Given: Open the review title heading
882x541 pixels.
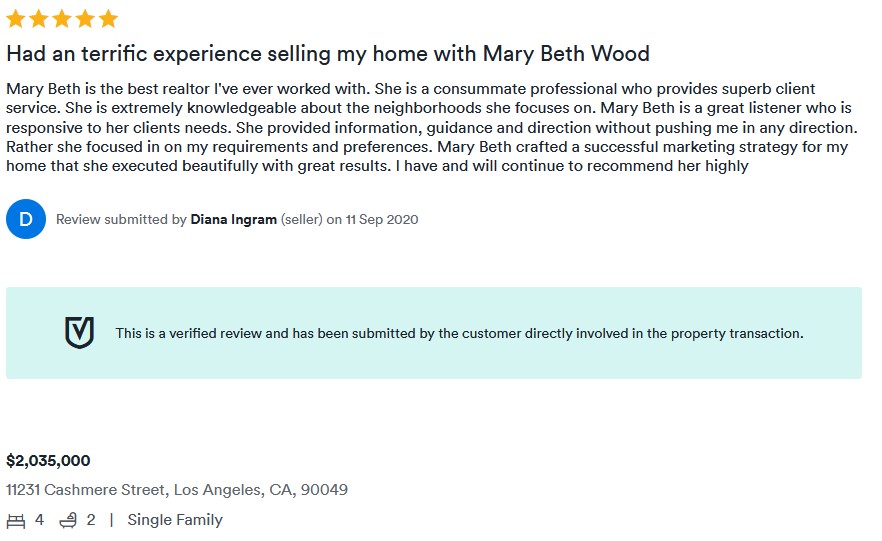Looking at the screenshot, I should click(327, 53).
